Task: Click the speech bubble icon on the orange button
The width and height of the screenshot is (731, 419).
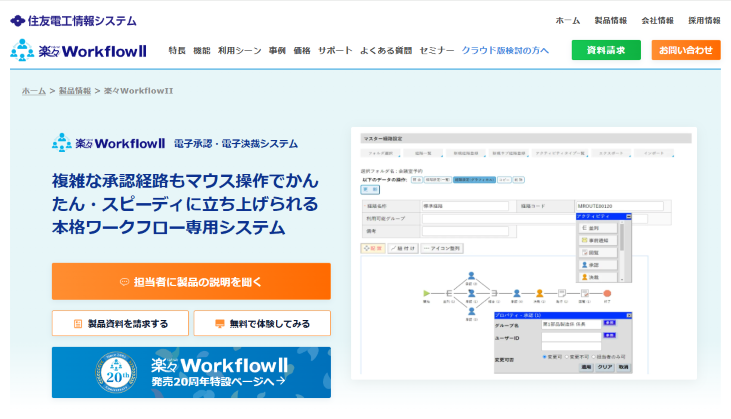Action: tap(124, 282)
